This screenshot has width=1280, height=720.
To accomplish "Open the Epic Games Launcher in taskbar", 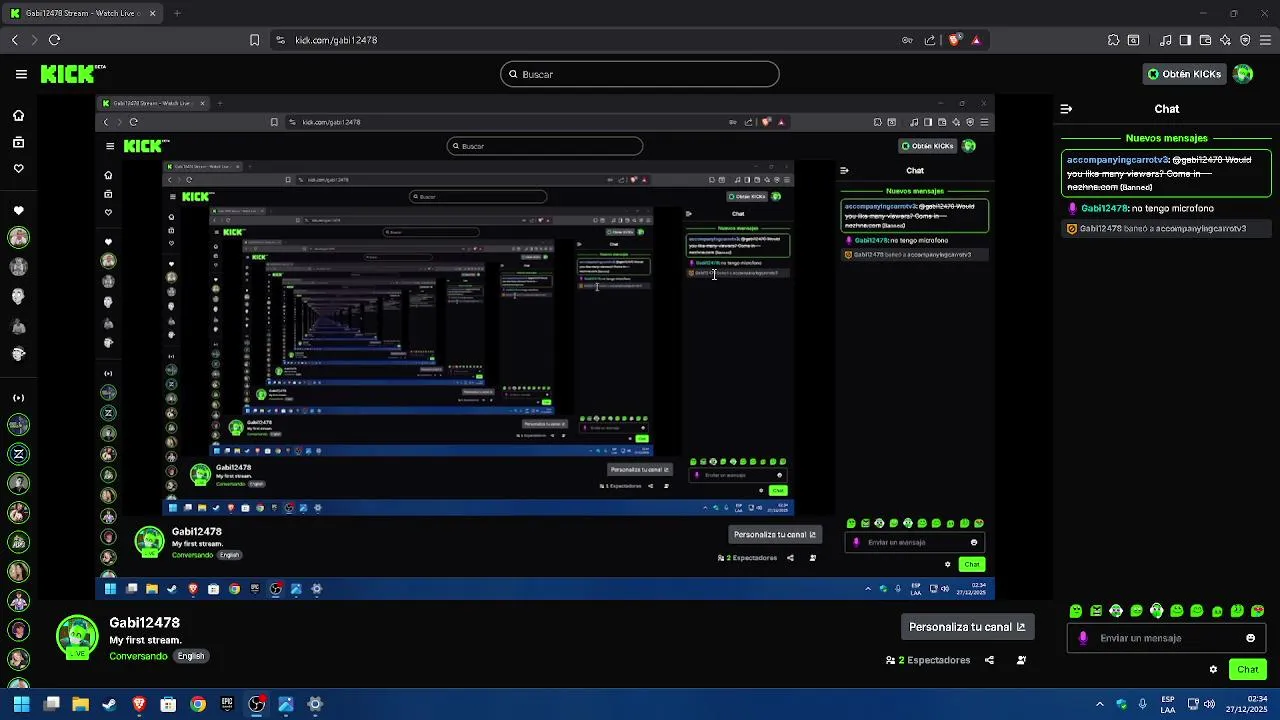I will point(227,704).
